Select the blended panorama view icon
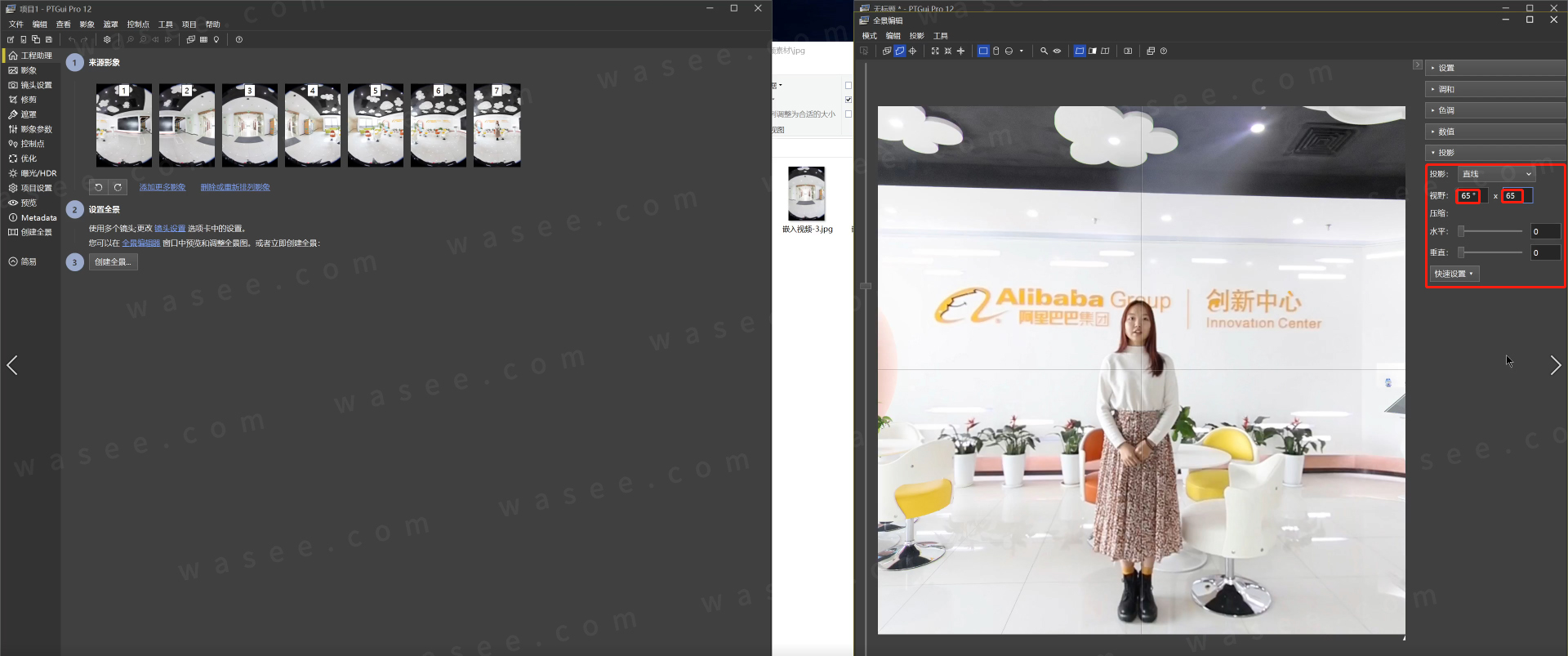 tap(1080, 51)
